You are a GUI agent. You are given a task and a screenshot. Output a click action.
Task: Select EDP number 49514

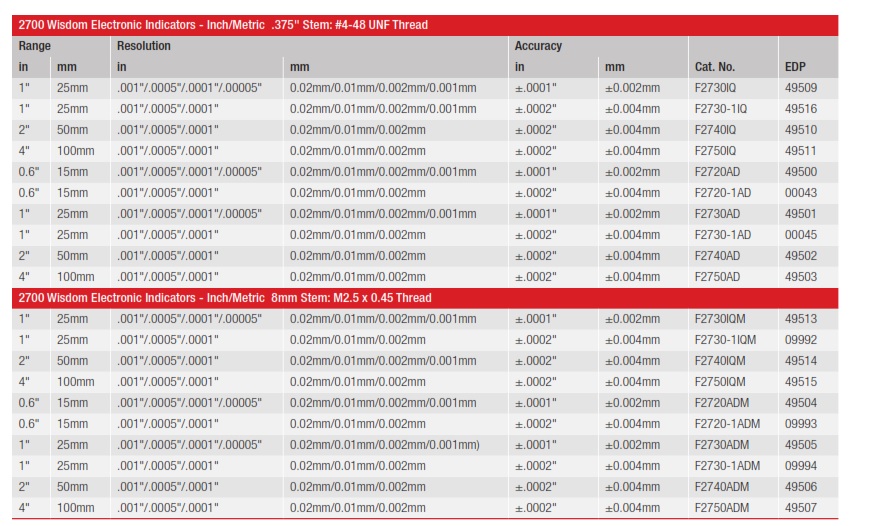point(801,361)
